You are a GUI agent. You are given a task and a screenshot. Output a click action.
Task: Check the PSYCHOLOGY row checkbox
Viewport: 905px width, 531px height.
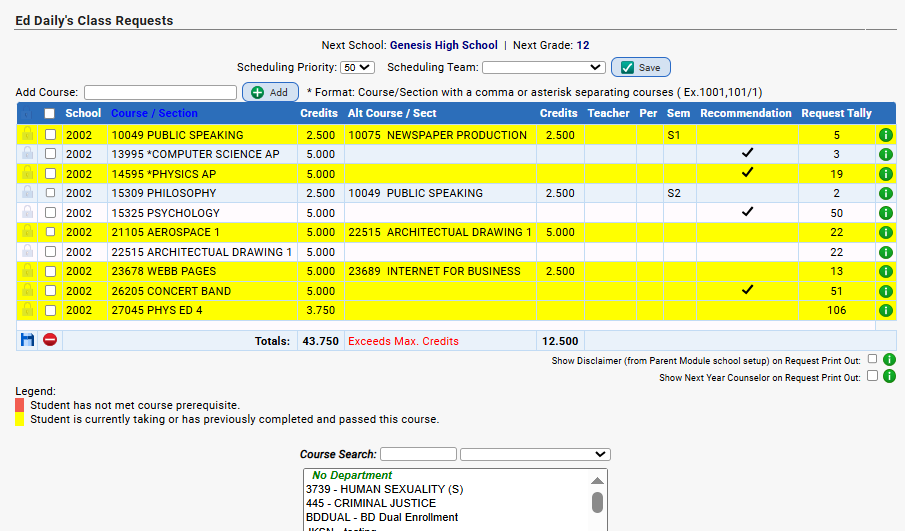(x=50, y=212)
